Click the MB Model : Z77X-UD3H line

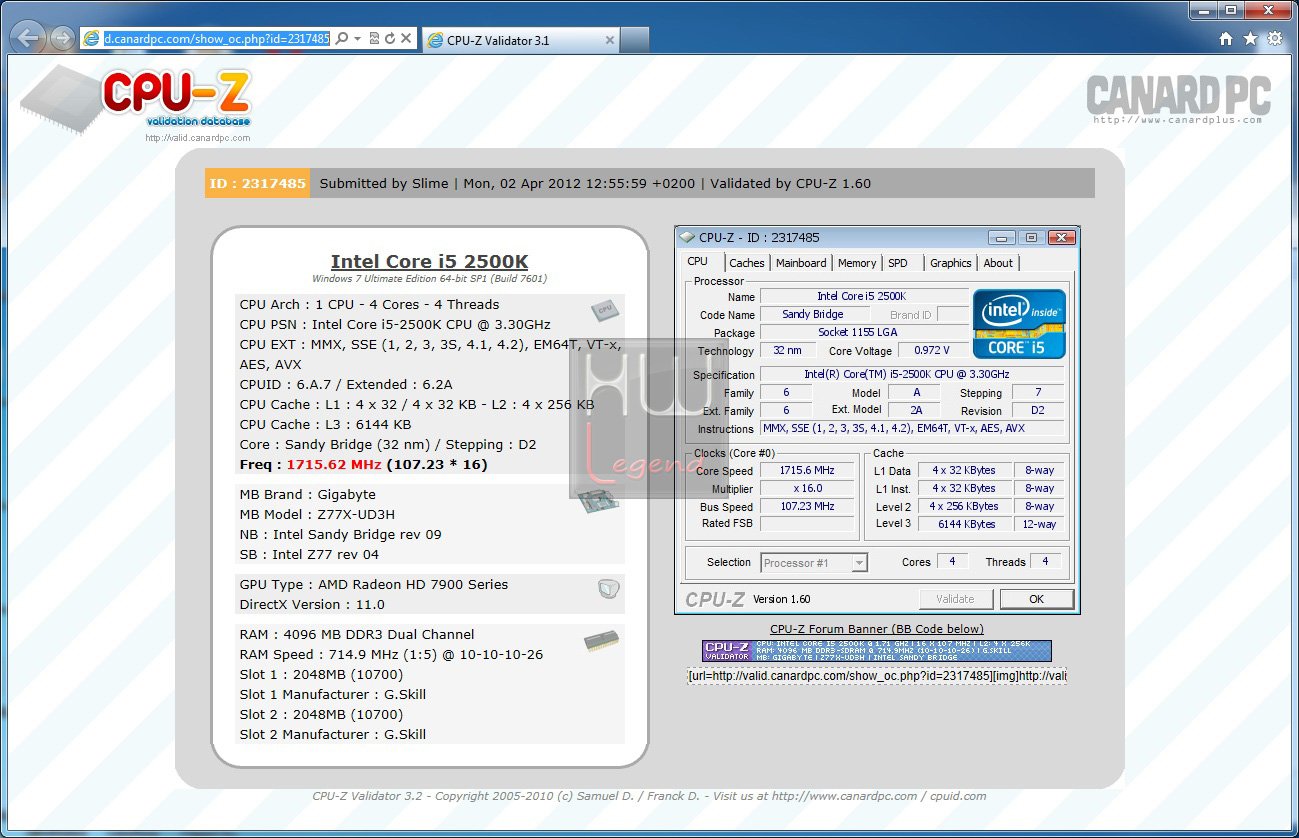coord(316,514)
